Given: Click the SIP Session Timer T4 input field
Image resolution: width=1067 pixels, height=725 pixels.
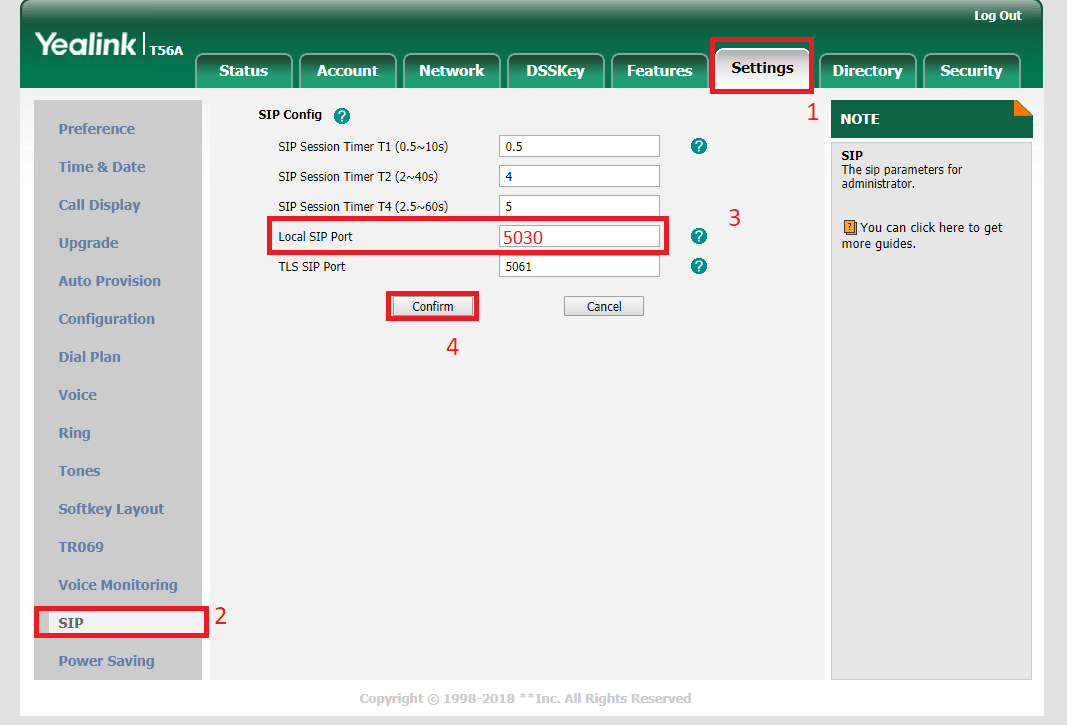Looking at the screenshot, I should pyautogui.click(x=579, y=206).
